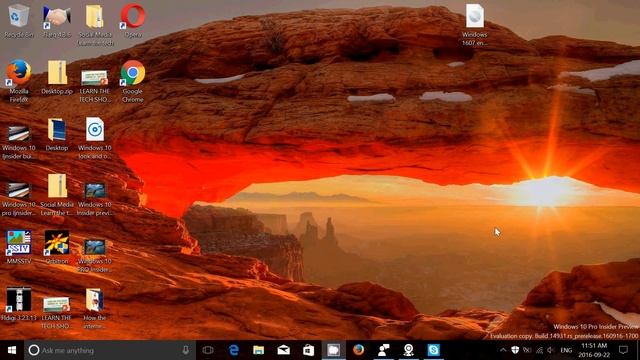
Task: Change input language via ENG indicator
Action: point(566,350)
